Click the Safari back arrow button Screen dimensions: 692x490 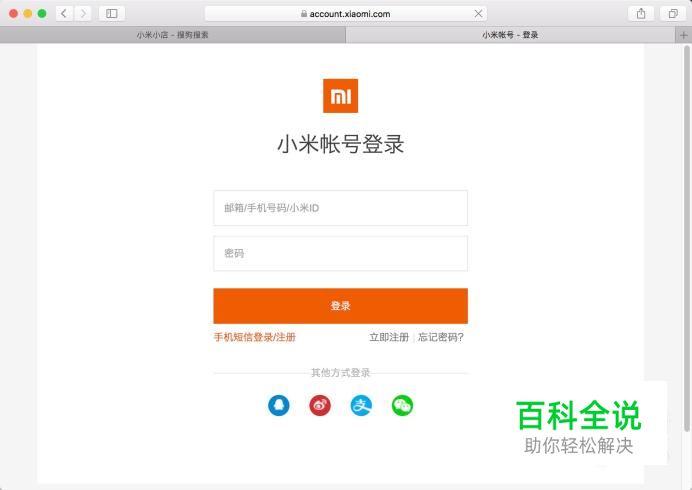tap(64, 14)
